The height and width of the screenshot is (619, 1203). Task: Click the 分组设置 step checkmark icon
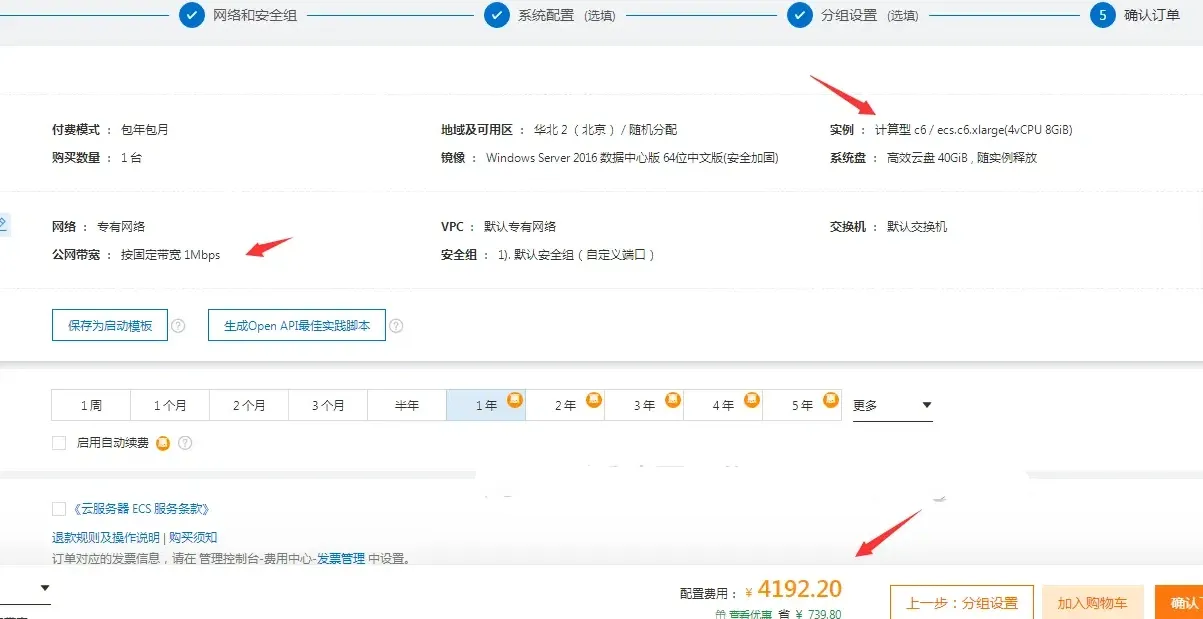800,15
